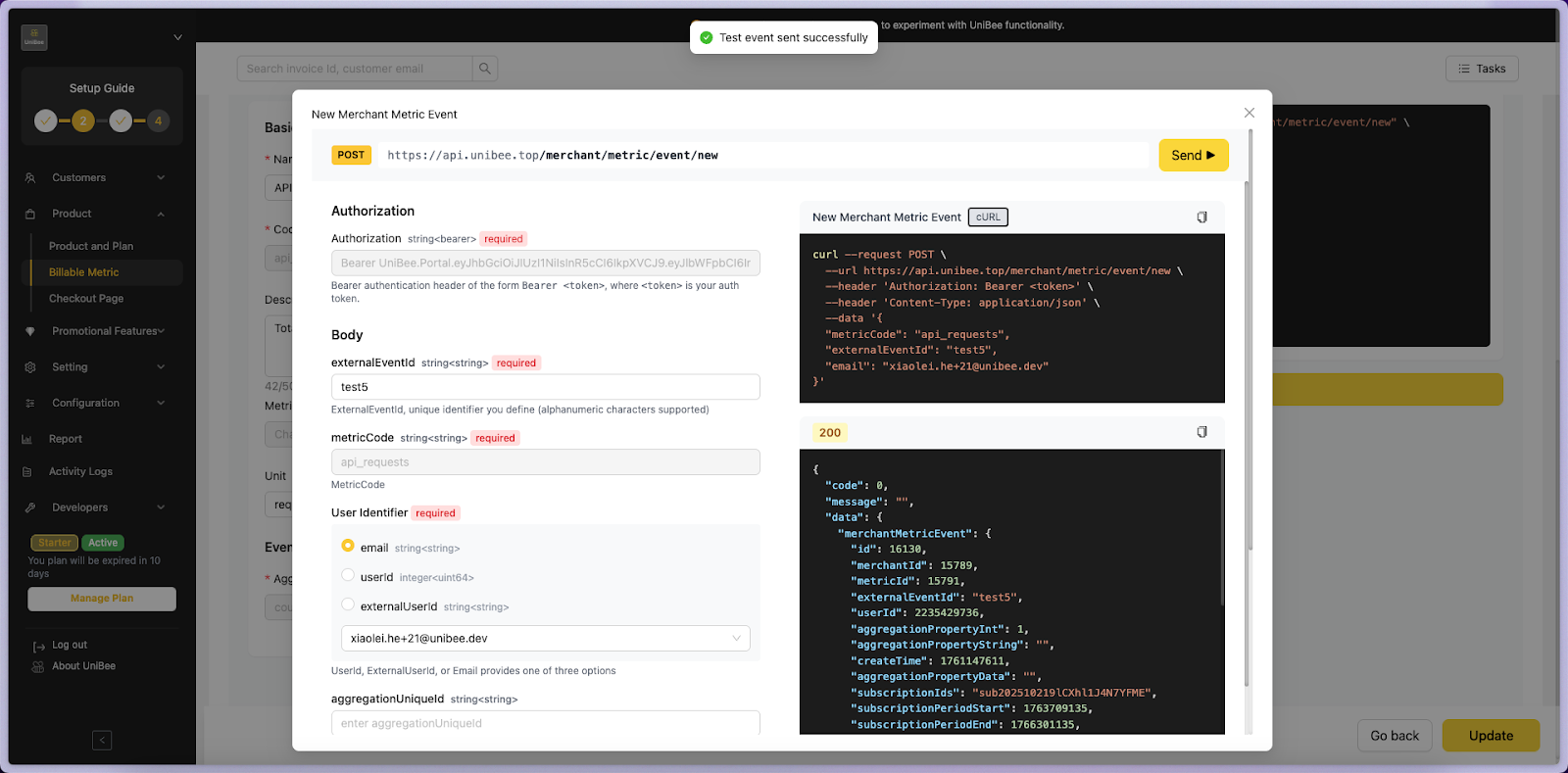The image size is (1568, 773).
Task: Select the userId radio option
Action: 348,575
